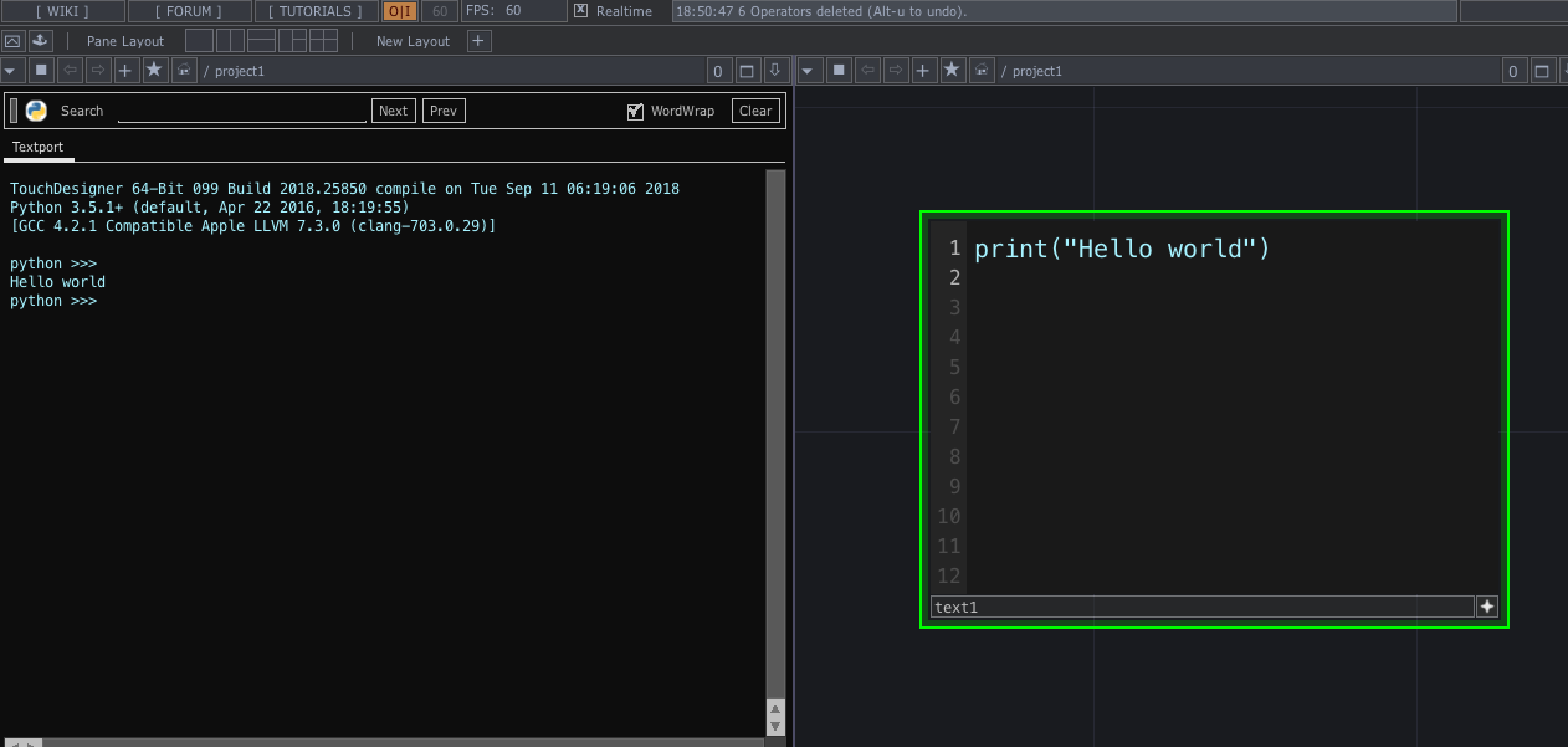1568x747 pixels.
Task: Click the vertical slider left of the search bar
Action: point(14,110)
